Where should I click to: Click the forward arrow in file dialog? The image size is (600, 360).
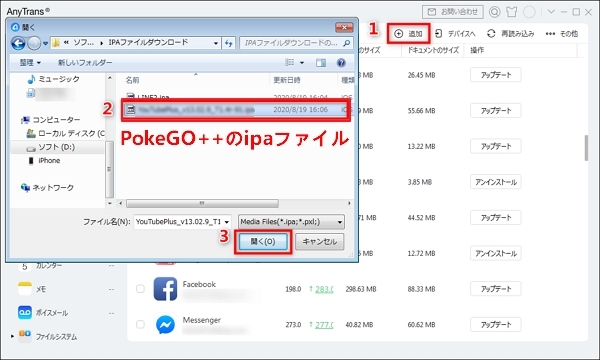coord(34,43)
